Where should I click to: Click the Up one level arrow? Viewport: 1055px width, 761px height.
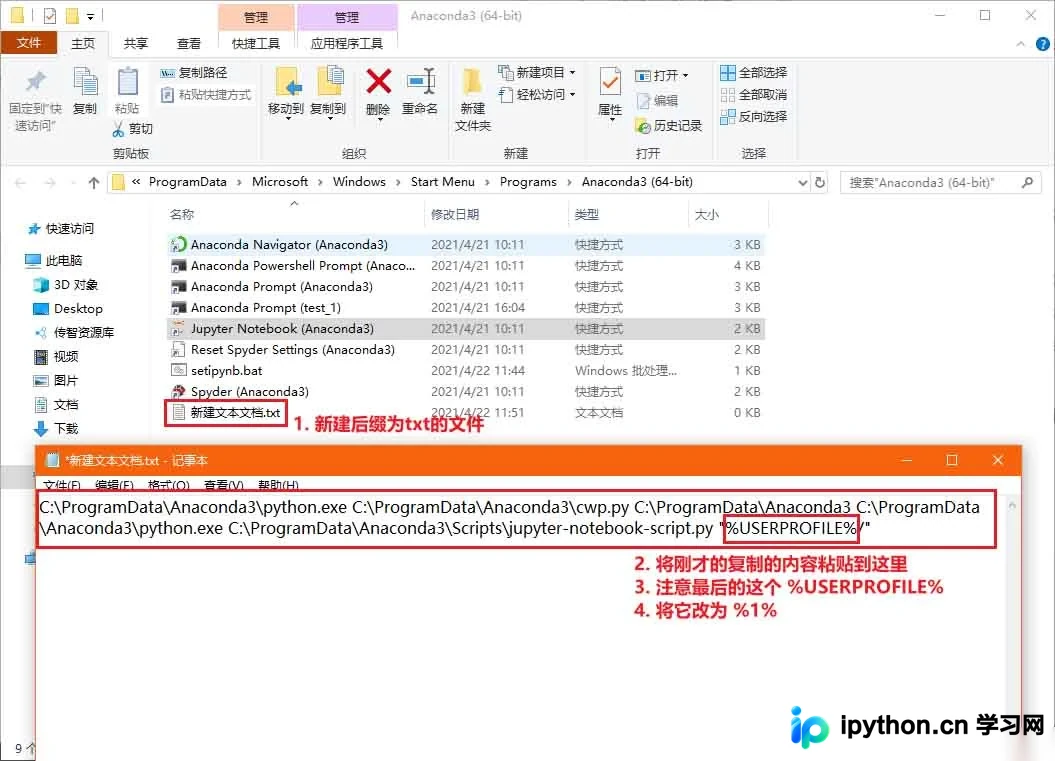click(x=94, y=182)
